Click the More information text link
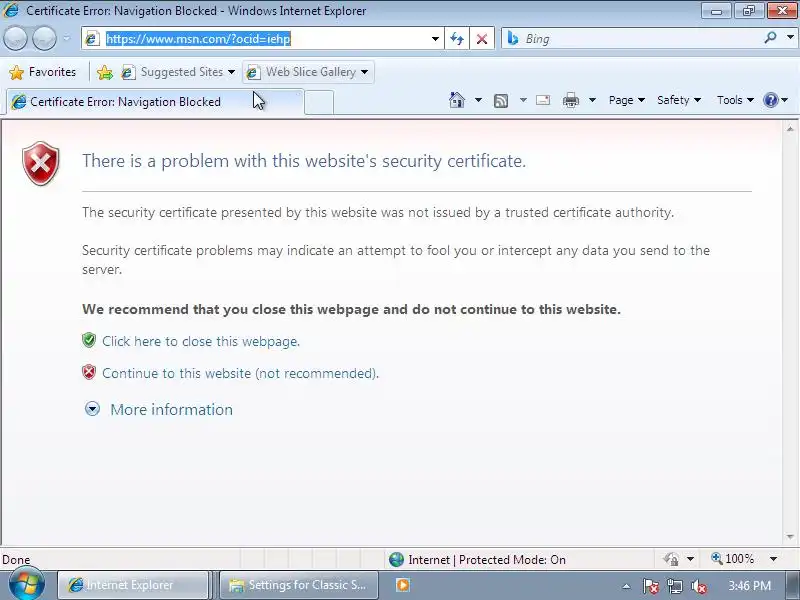This screenshot has width=800, height=600. (x=171, y=409)
